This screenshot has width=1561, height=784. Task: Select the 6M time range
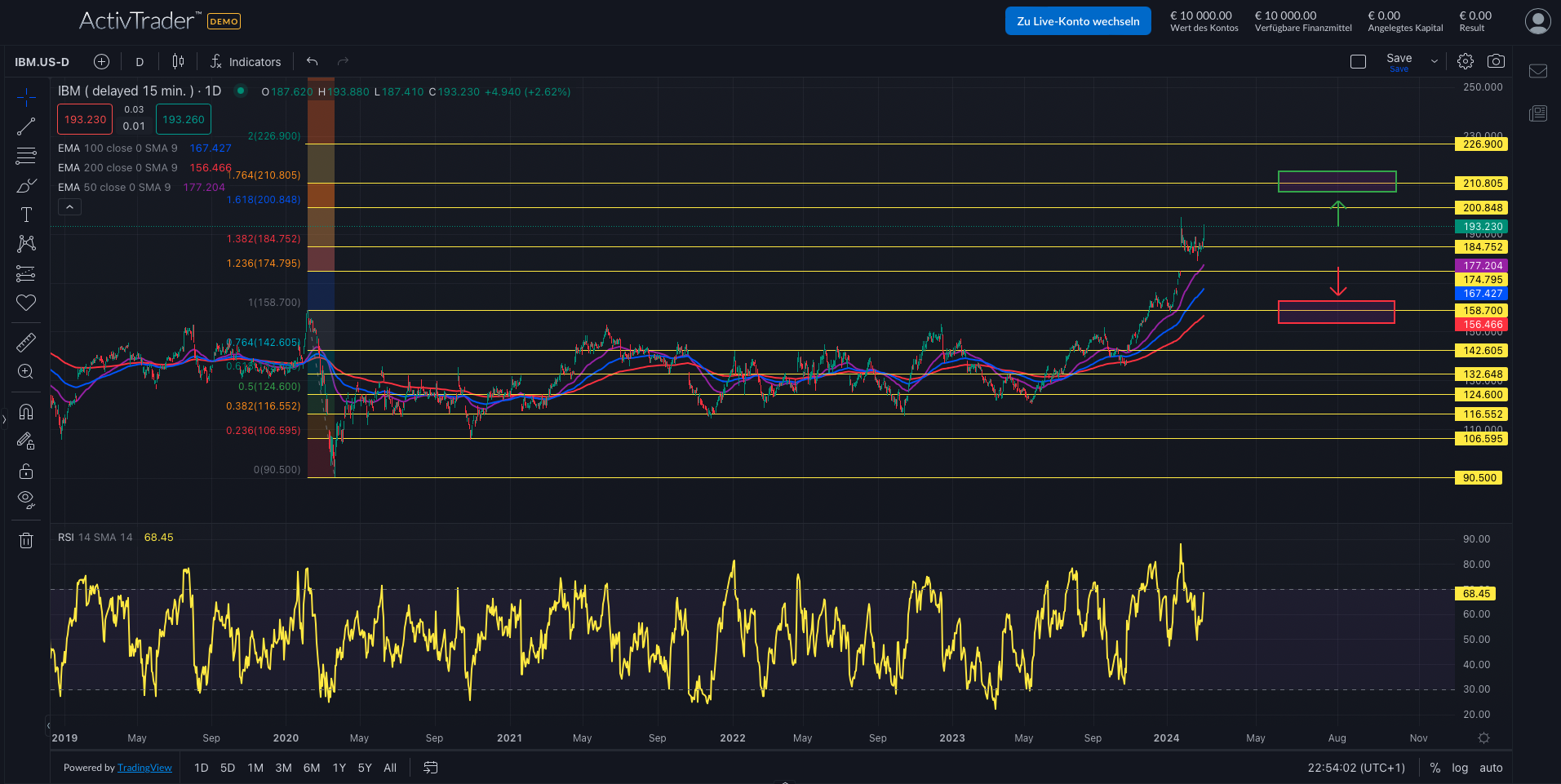[312, 768]
